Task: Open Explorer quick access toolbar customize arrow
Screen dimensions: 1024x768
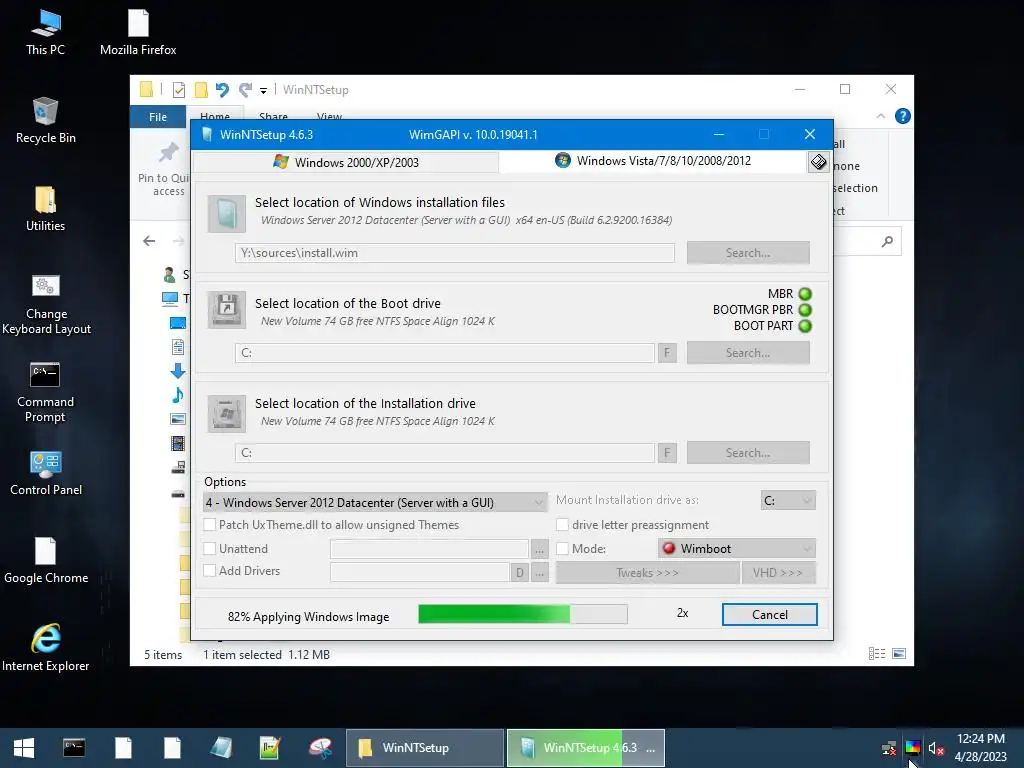Action: pos(264,90)
